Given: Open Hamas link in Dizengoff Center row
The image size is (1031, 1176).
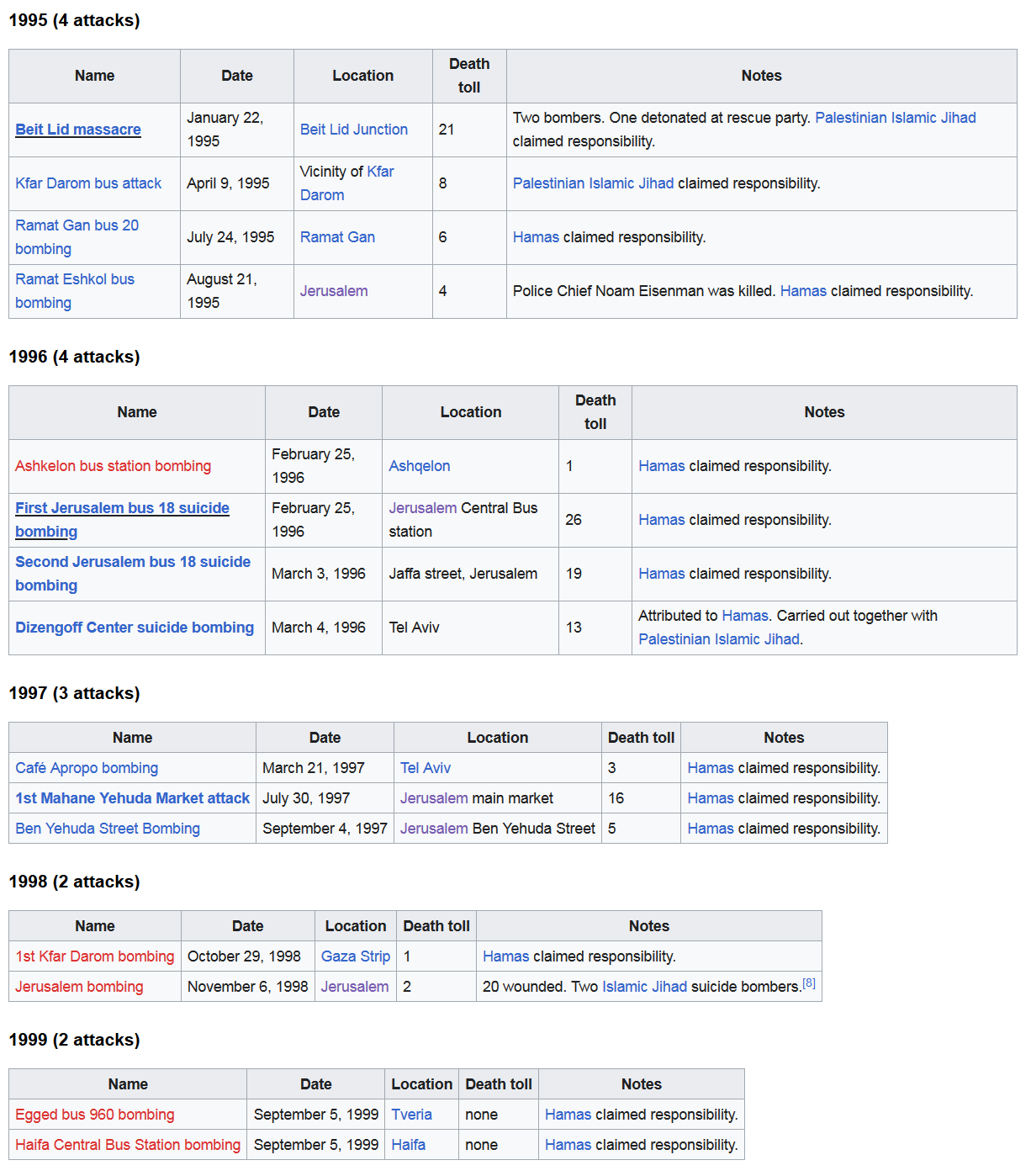Looking at the screenshot, I should (x=745, y=616).
